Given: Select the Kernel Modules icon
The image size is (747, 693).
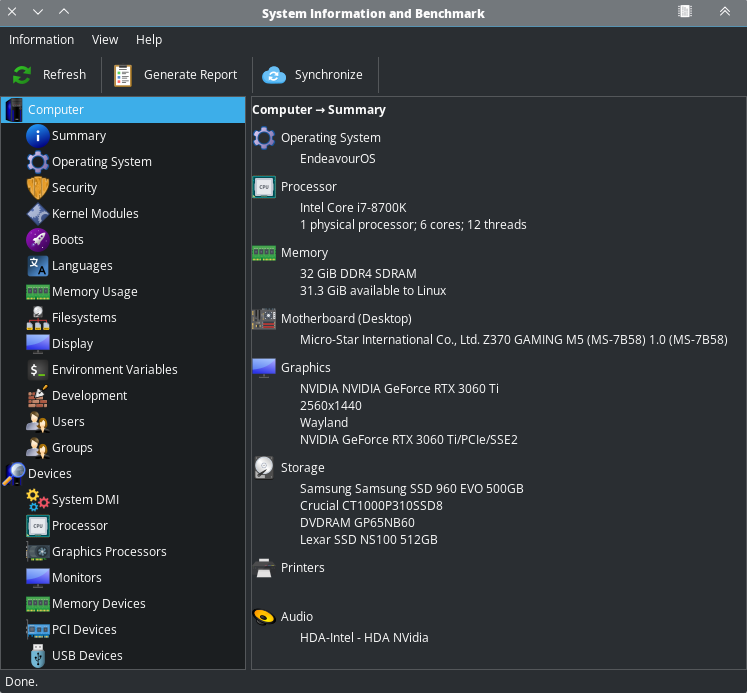Looking at the screenshot, I should pos(37,214).
